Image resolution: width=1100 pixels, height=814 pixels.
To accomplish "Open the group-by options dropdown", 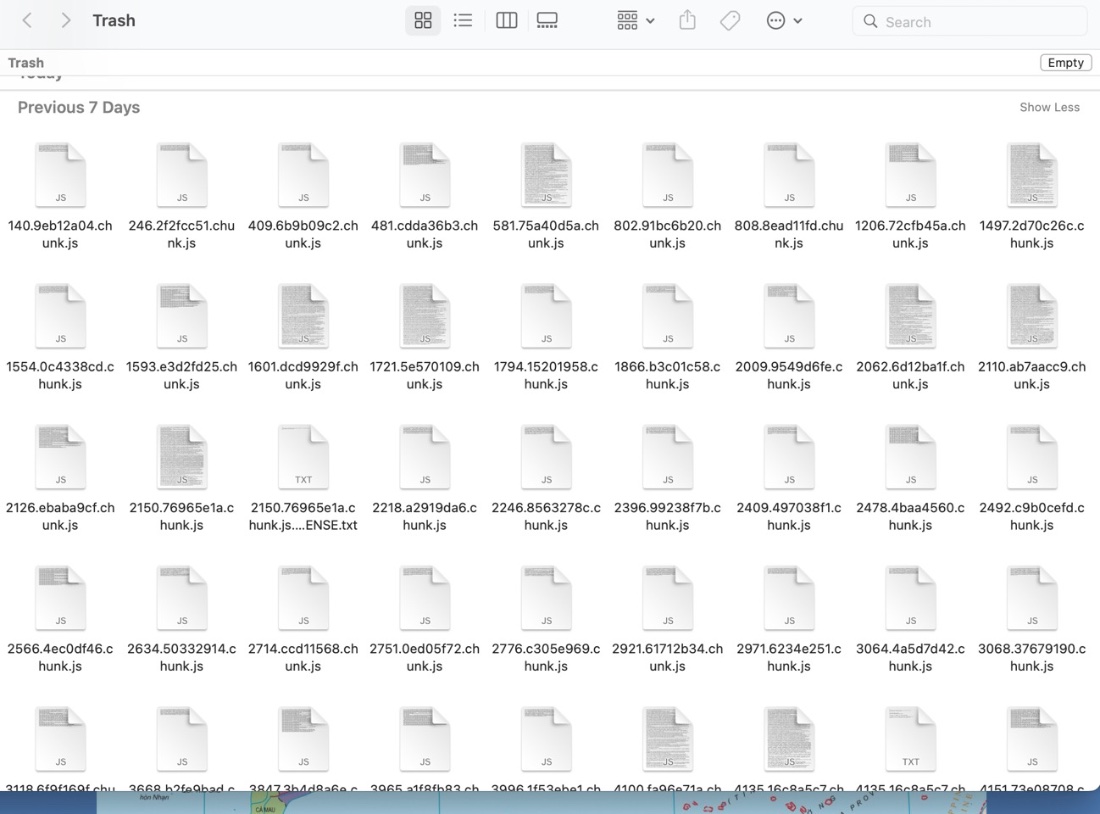I will [x=635, y=21].
